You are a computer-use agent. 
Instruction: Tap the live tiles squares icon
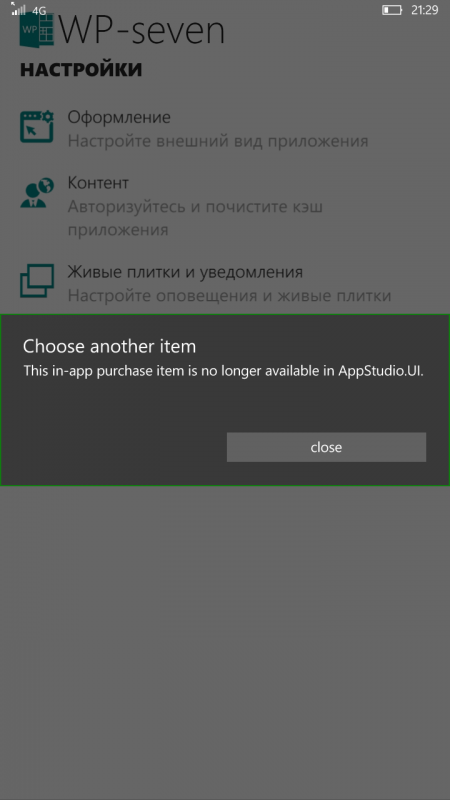(x=37, y=281)
